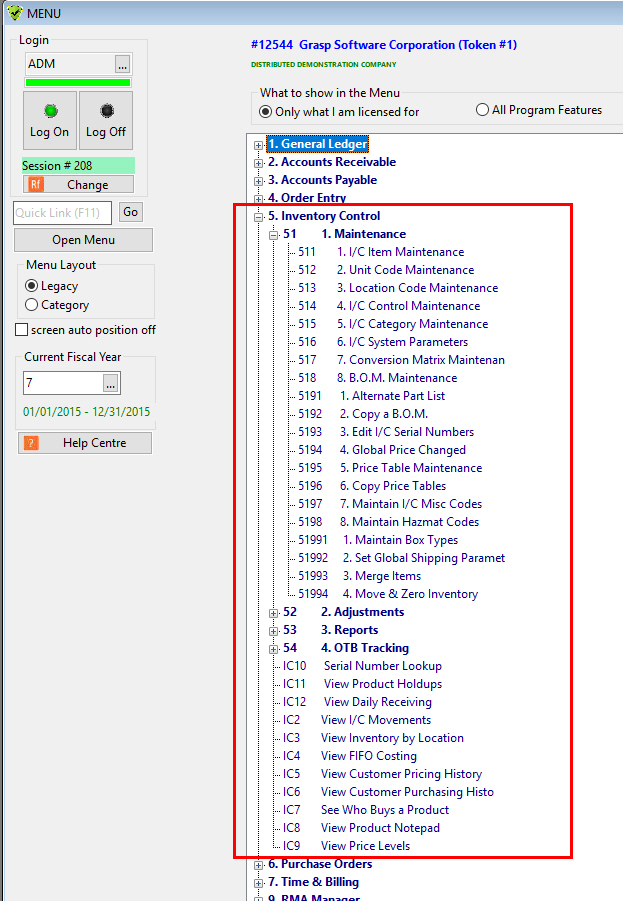Select 'All Program Features' option

(x=539, y=110)
